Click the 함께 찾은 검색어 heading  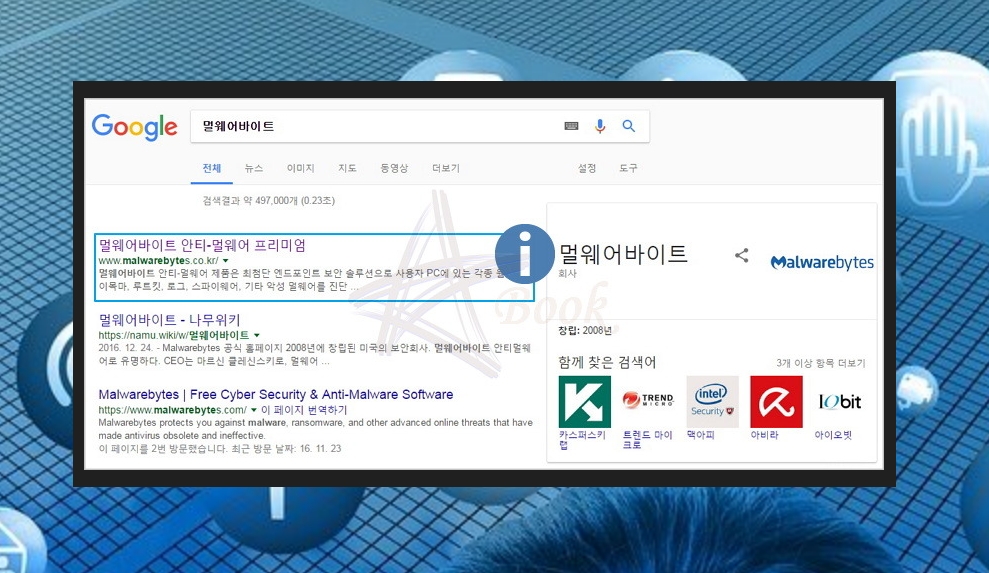tap(607, 362)
